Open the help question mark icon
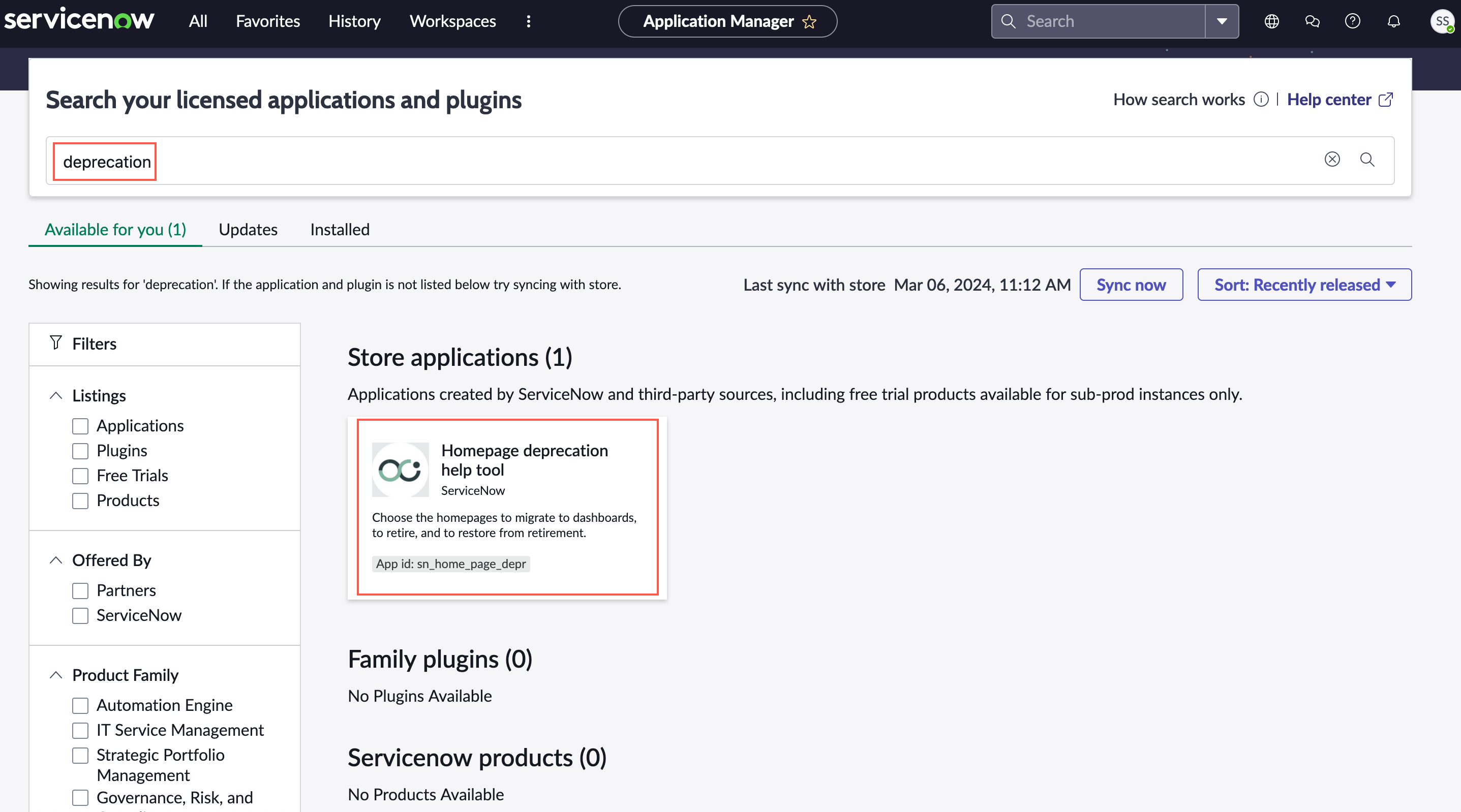The image size is (1461, 812). [x=1353, y=21]
